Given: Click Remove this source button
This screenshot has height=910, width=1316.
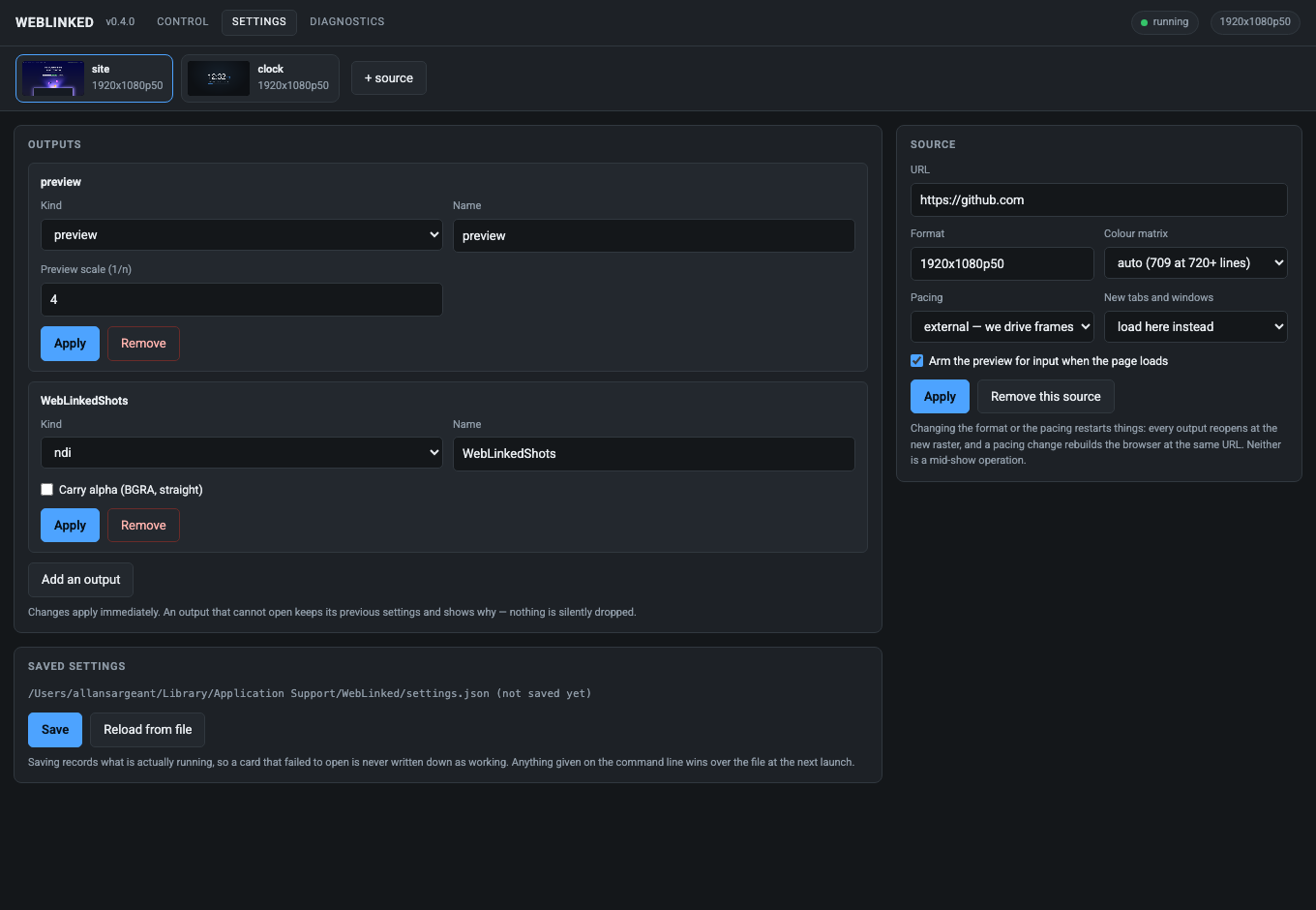Looking at the screenshot, I should [x=1046, y=397].
